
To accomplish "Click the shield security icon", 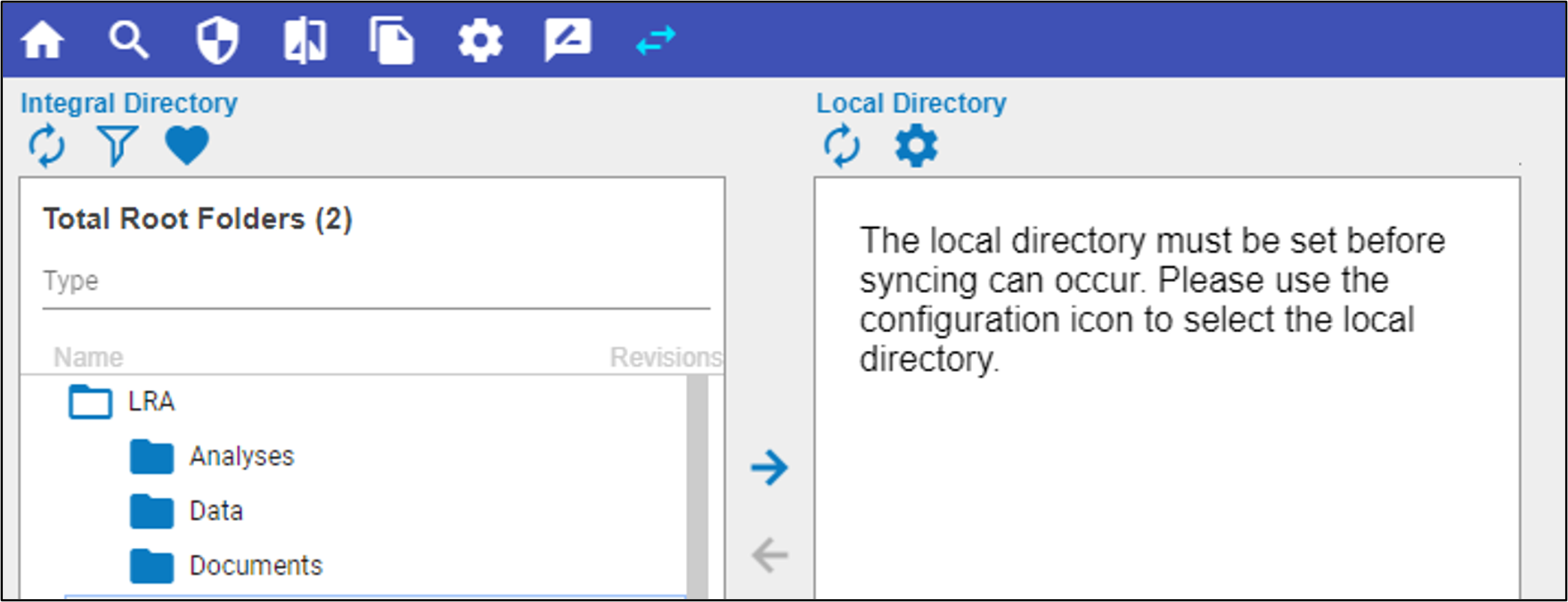I will [217, 40].
